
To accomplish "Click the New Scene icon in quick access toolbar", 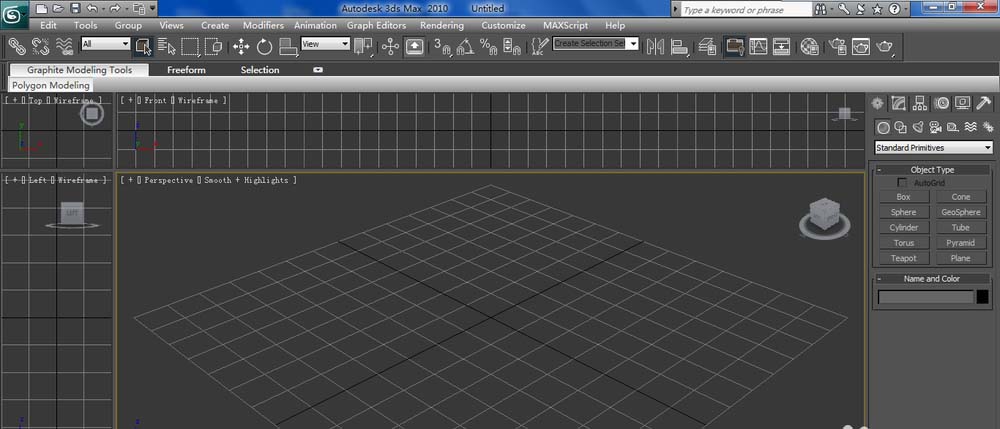I will click(41, 9).
